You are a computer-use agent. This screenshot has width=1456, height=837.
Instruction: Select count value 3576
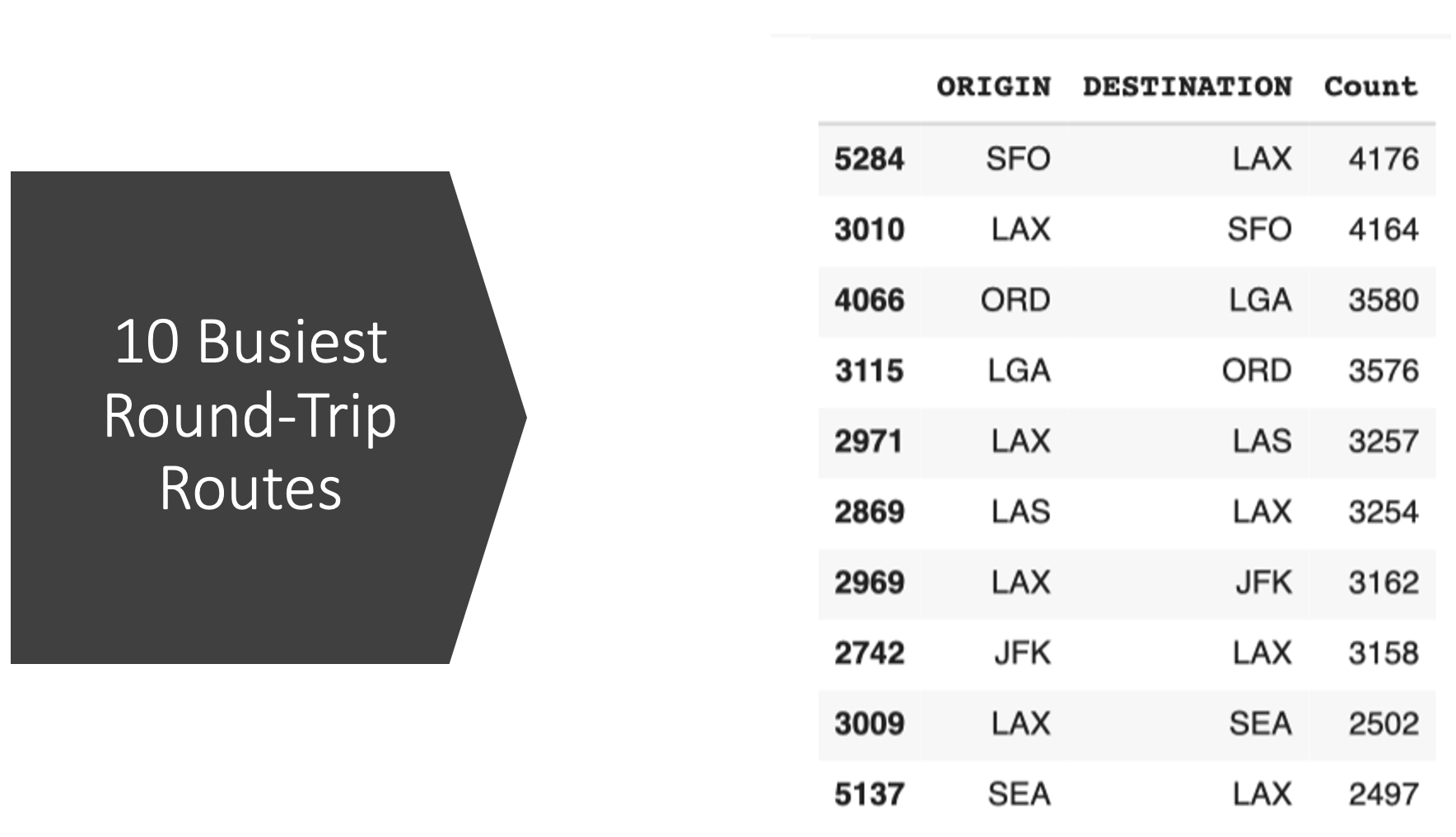pyautogui.click(x=1383, y=372)
